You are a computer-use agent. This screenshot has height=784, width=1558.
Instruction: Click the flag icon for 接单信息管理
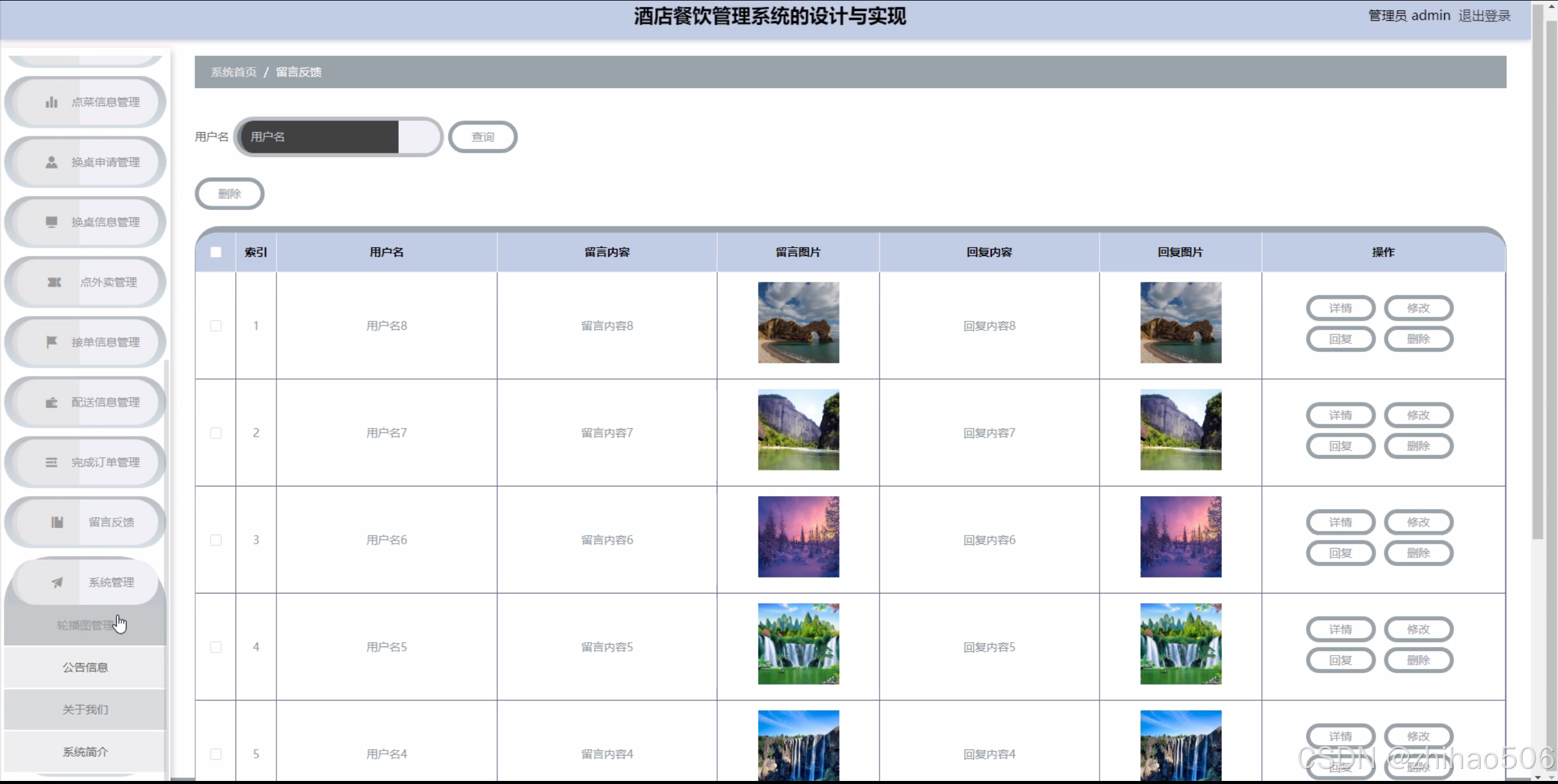point(52,342)
